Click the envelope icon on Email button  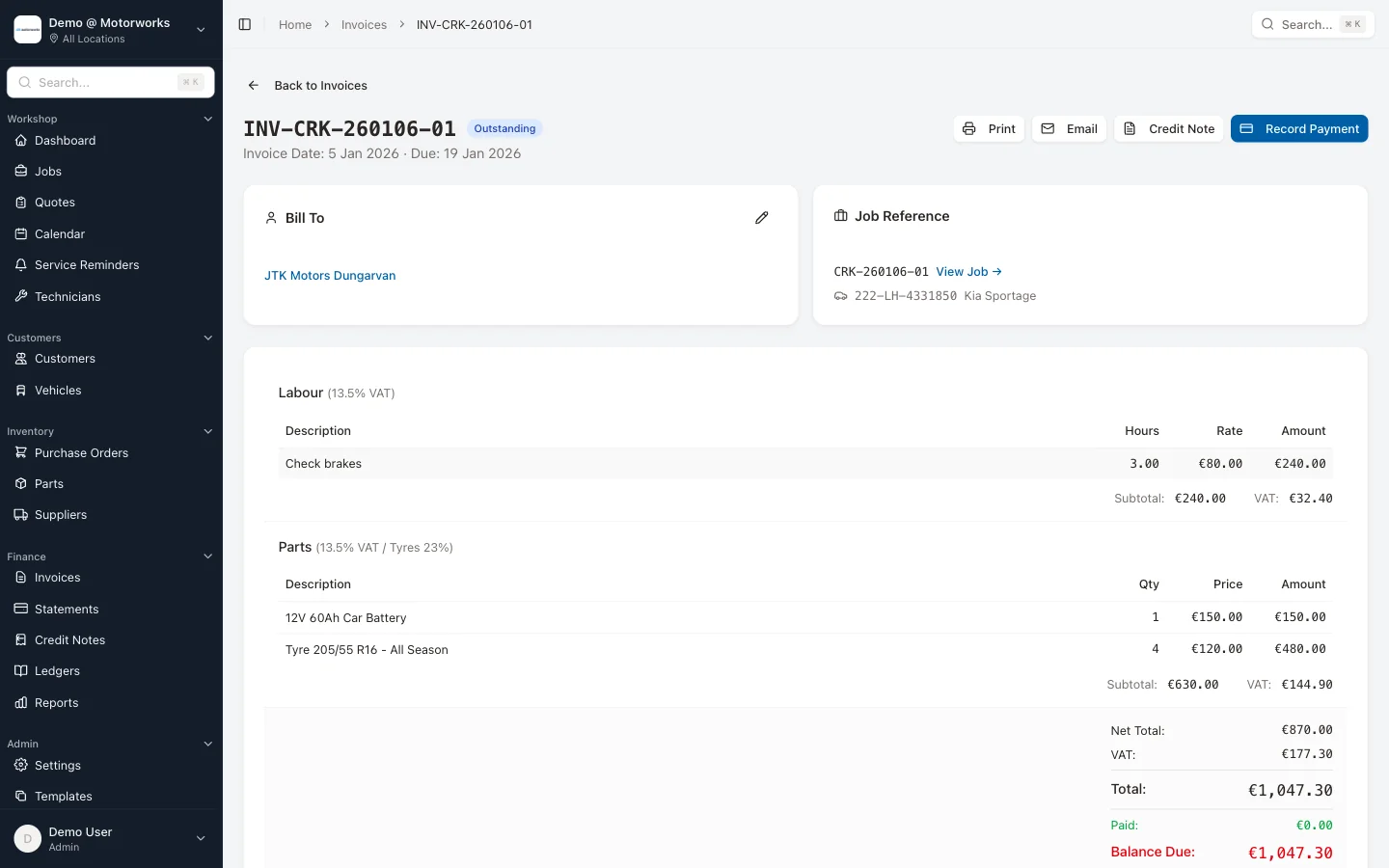point(1048,129)
